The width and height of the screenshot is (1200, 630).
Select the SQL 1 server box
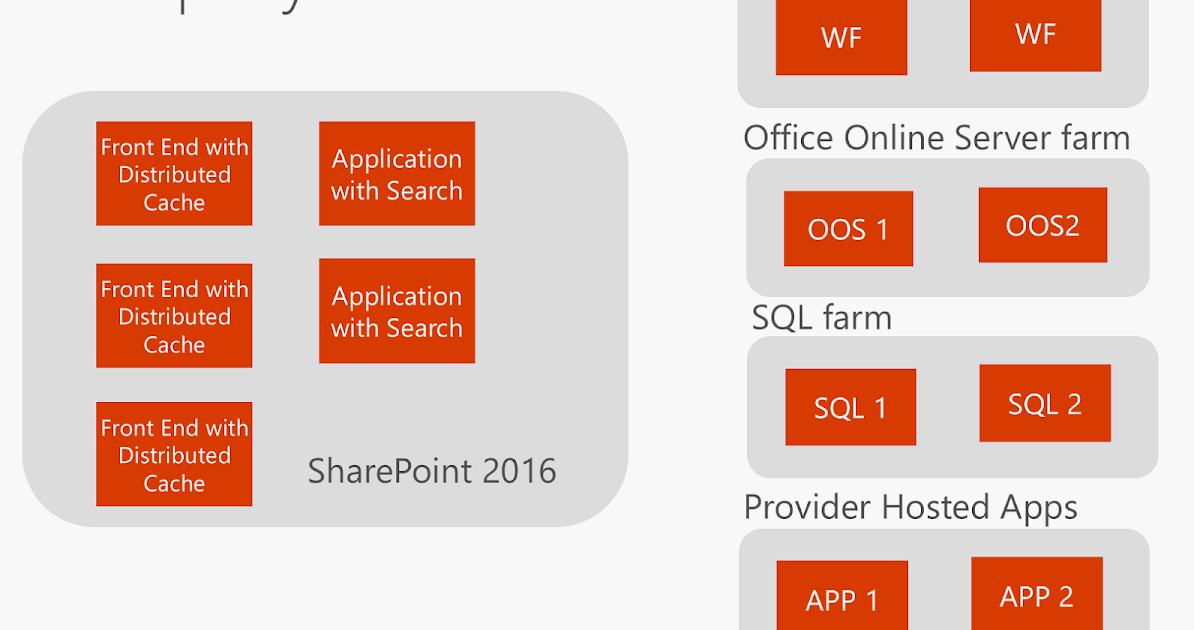851,407
